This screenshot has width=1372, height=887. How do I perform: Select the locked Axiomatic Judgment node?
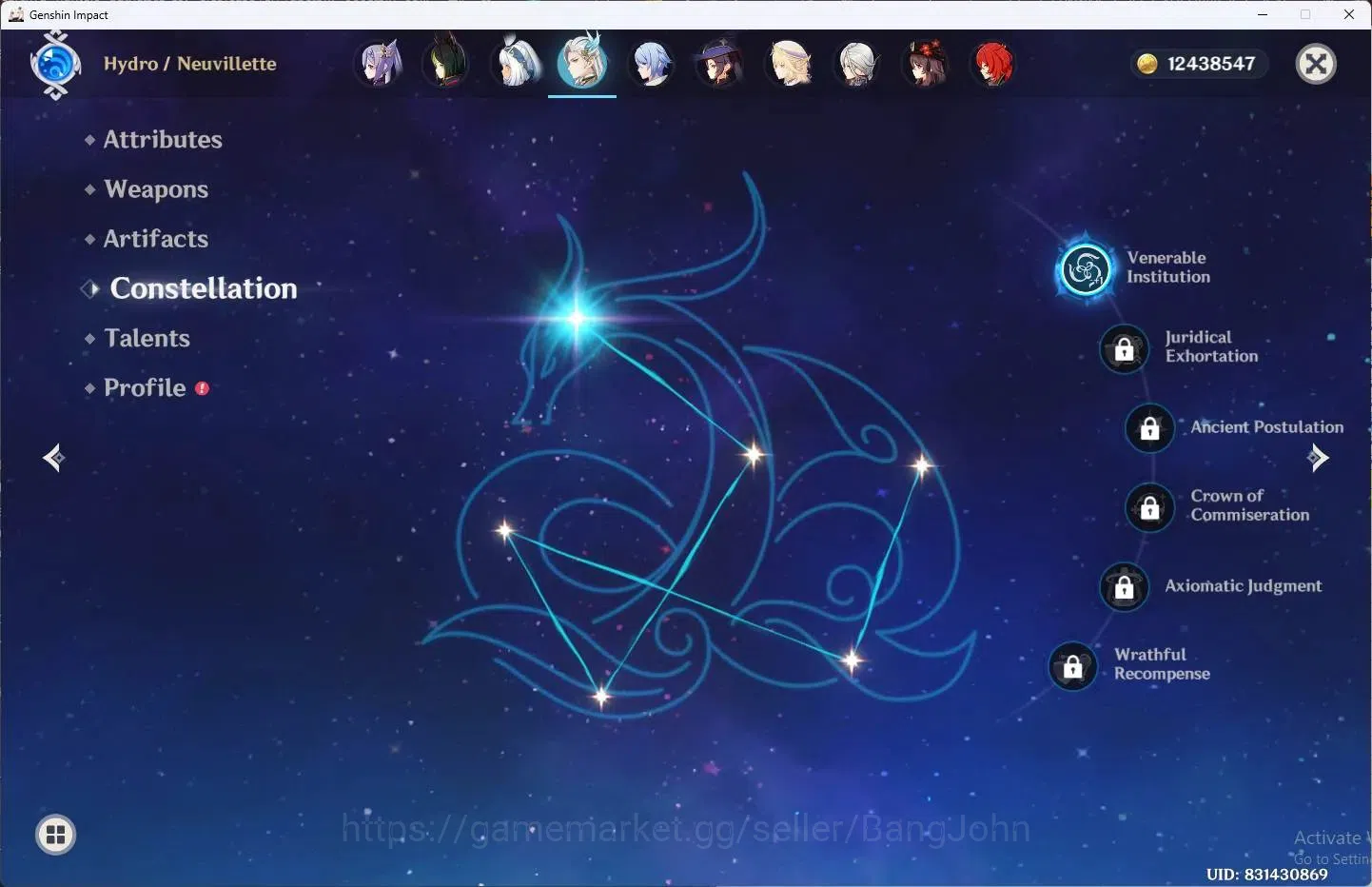[1124, 586]
